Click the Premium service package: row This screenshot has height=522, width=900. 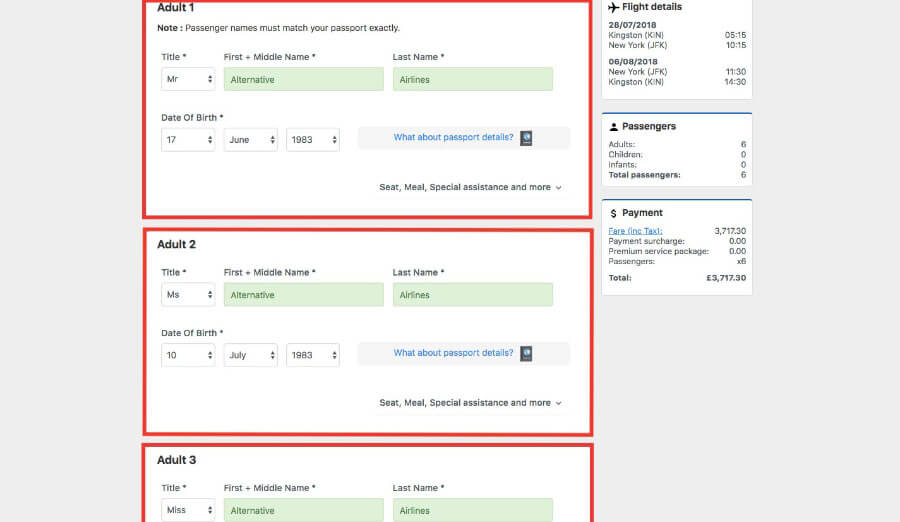[x=677, y=251]
